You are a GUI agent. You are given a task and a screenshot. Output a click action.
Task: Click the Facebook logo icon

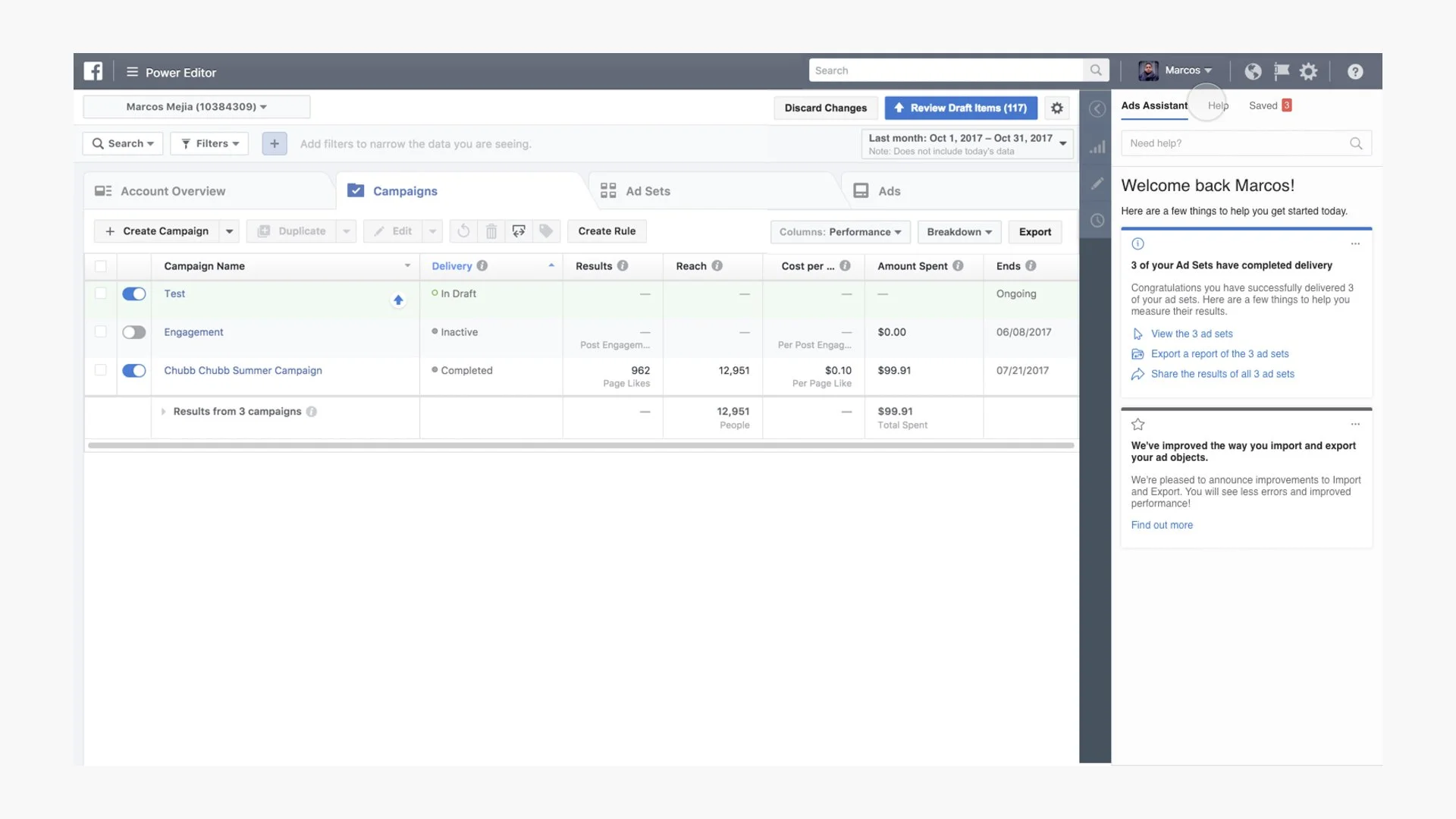(x=93, y=71)
